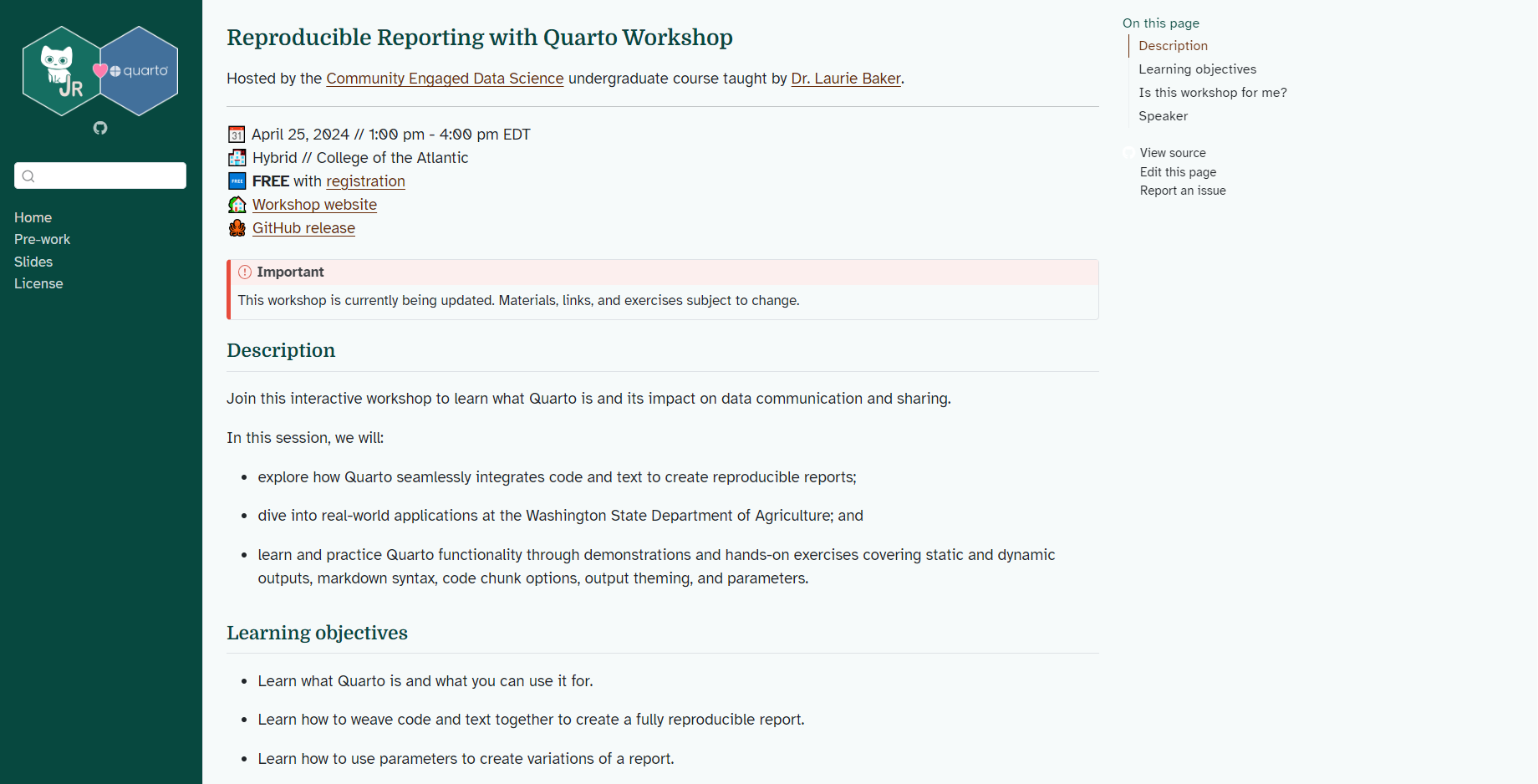Image resolution: width=1538 pixels, height=784 pixels.
Task: Click Report an issue
Action: (x=1182, y=190)
